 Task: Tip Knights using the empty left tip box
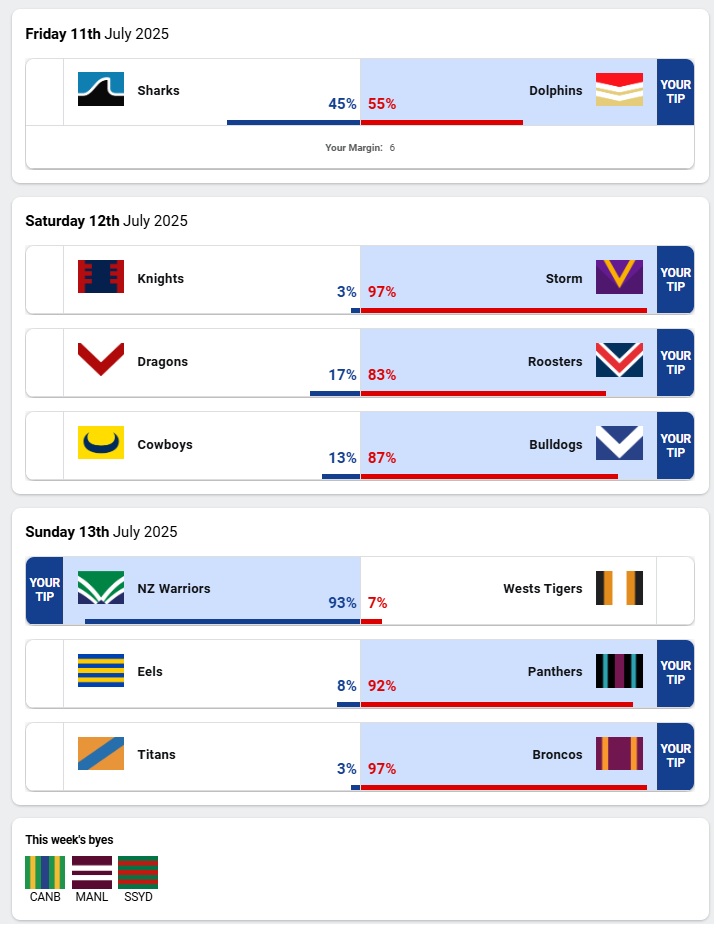tap(45, 279)
